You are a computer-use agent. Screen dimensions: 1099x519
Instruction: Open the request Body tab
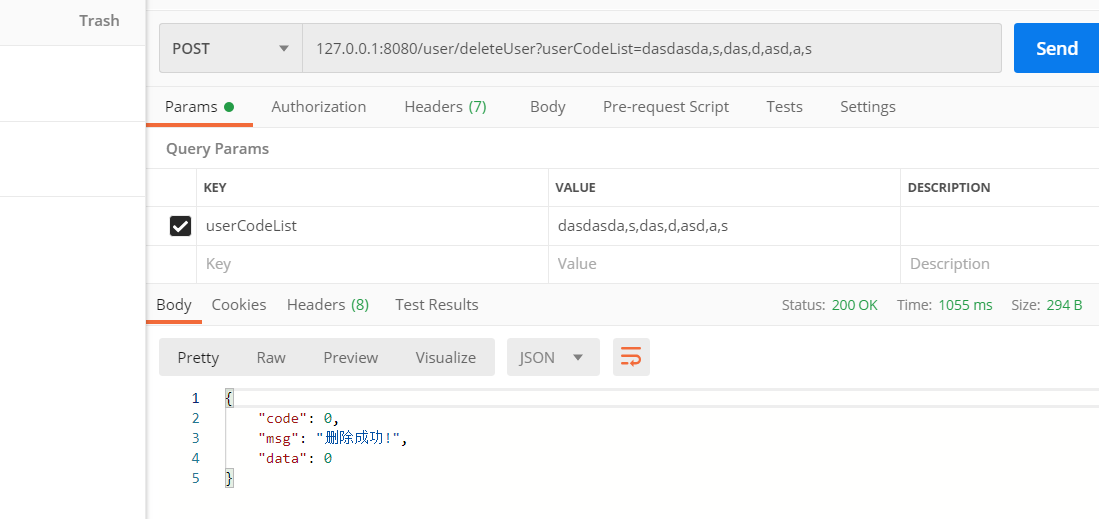[547, 107]
